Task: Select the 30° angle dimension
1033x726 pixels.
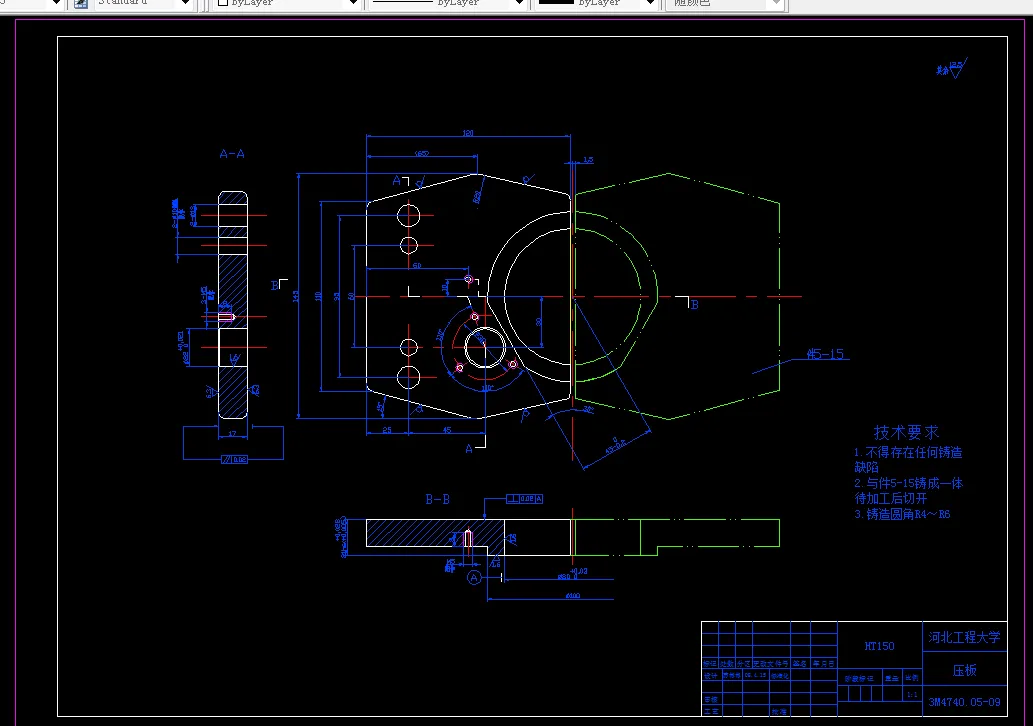Action: (588, 409)
